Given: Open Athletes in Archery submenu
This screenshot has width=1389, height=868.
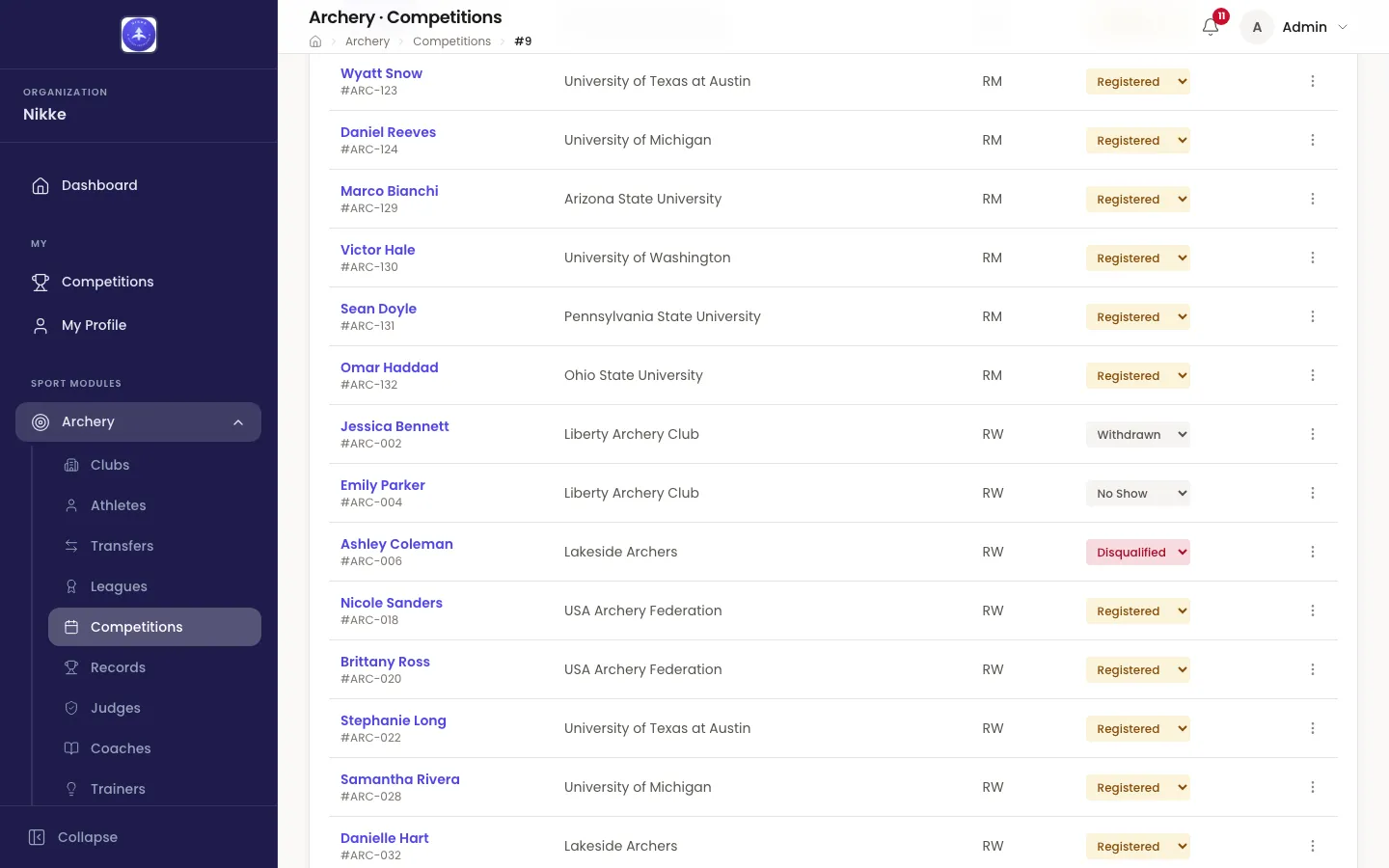Looking at the screenshot, I should pyautogui.click(x=154, y=505).
